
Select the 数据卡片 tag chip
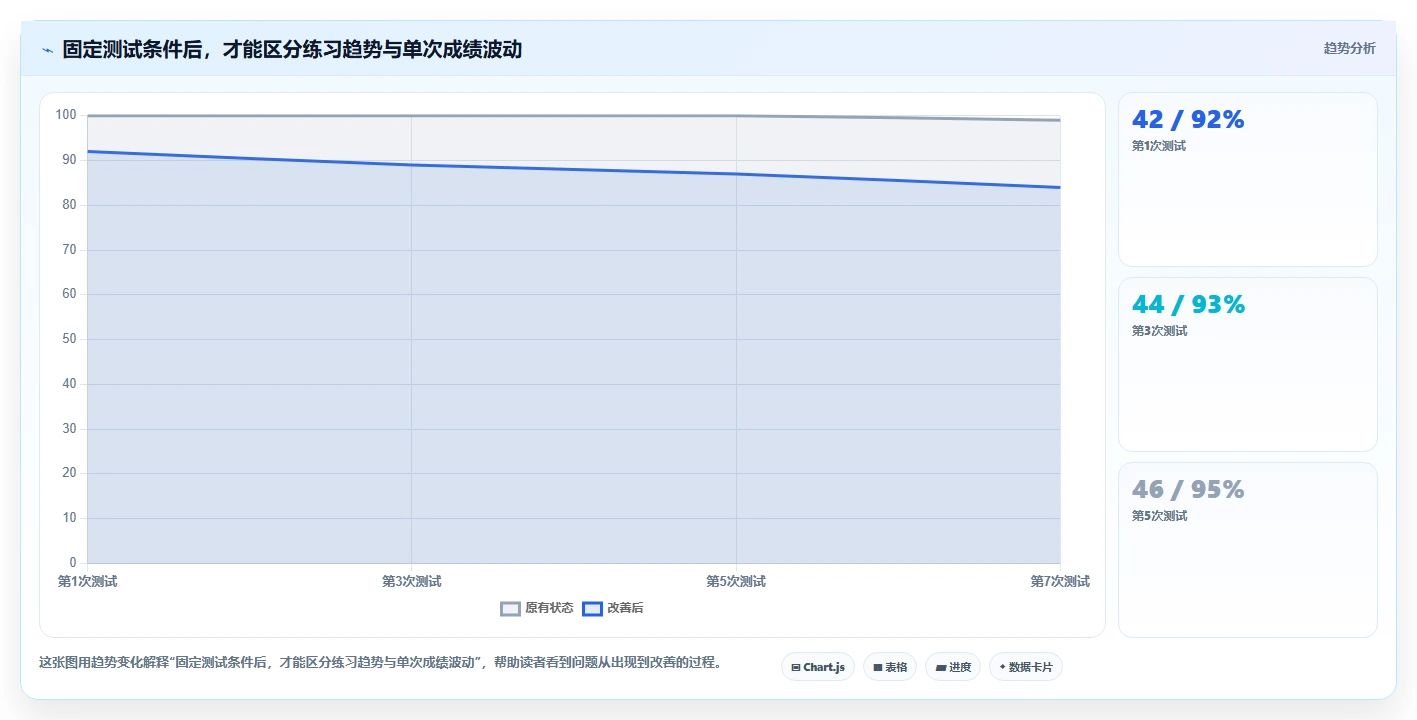1026,667
